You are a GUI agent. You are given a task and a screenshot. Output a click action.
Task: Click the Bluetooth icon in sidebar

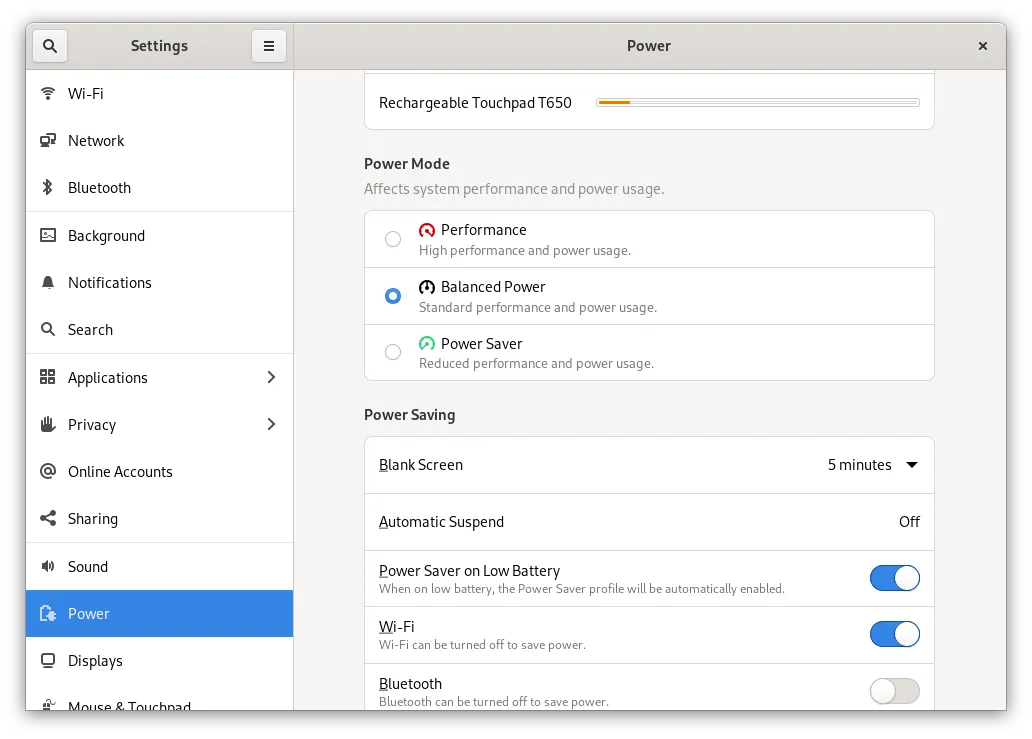point(47,188)
